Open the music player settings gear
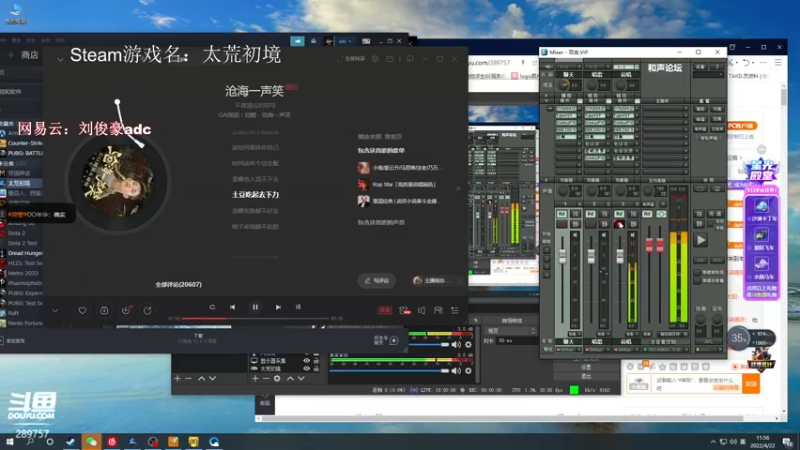 375,59
